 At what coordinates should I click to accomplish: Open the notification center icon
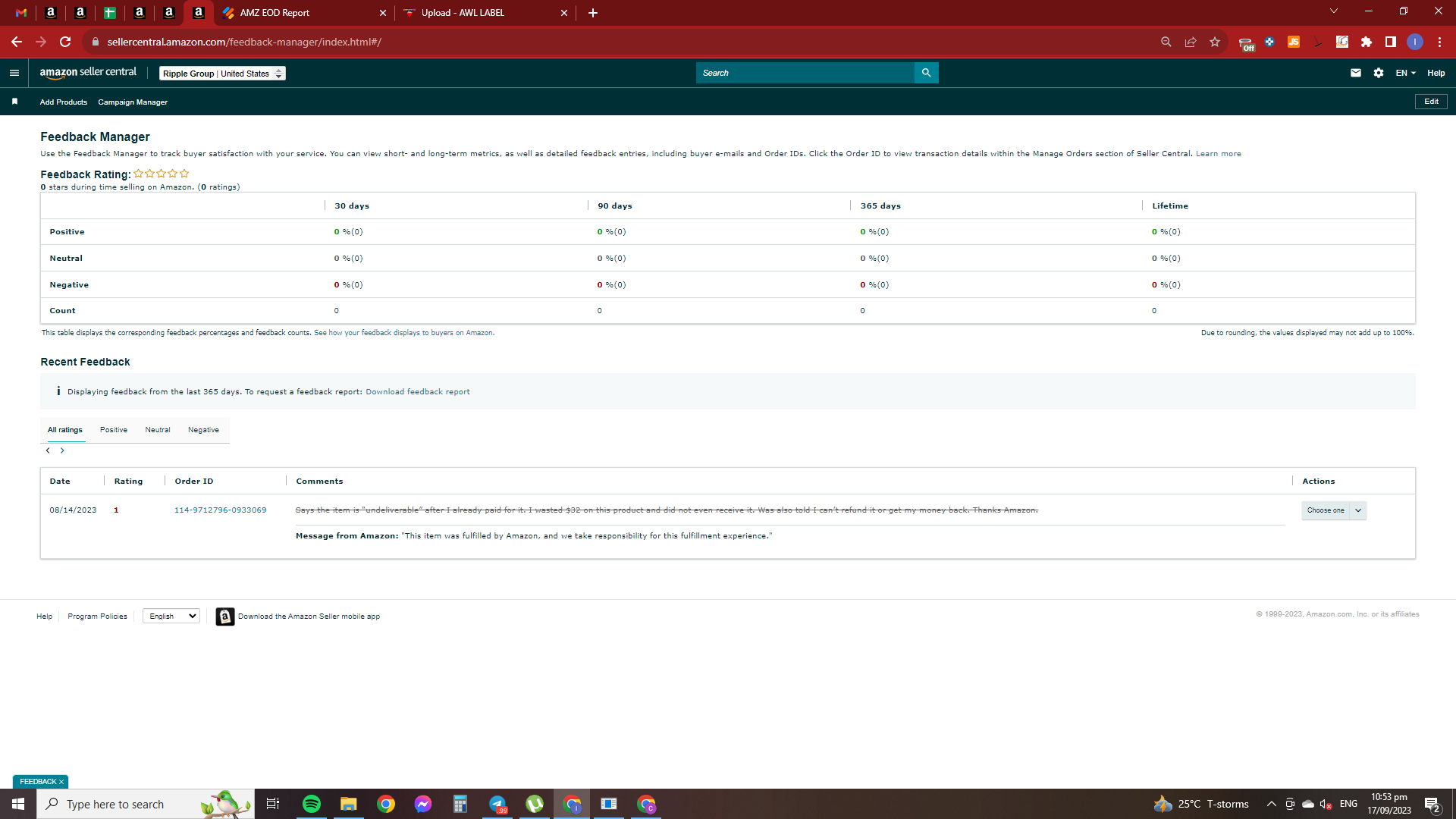pos(1432,805)
